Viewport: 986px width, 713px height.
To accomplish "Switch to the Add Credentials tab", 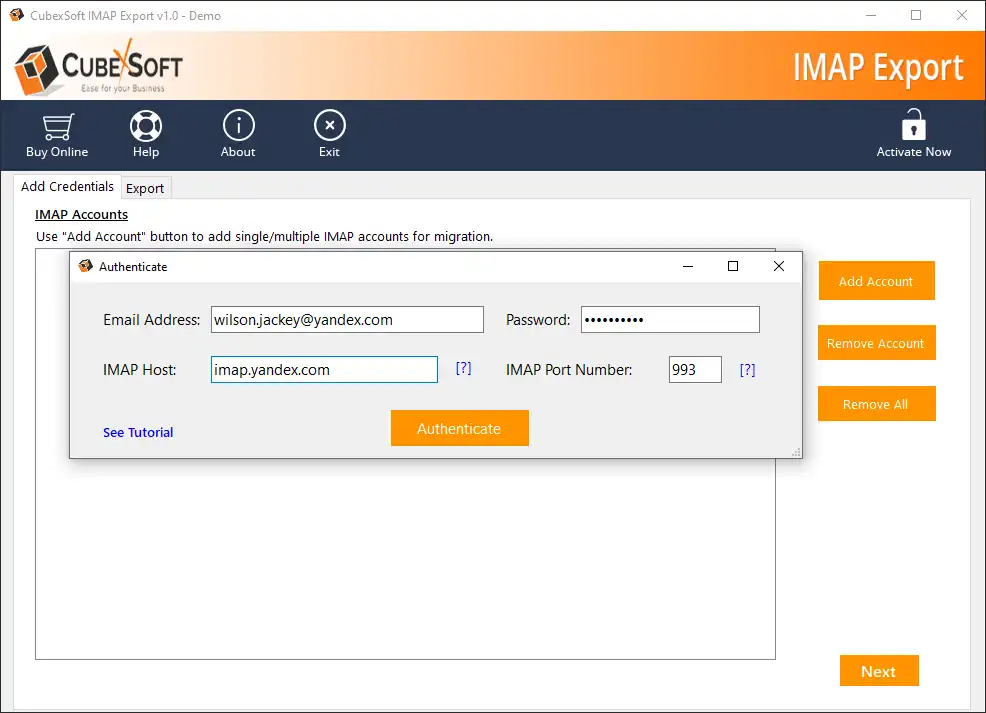I will (x=67, y=187).
